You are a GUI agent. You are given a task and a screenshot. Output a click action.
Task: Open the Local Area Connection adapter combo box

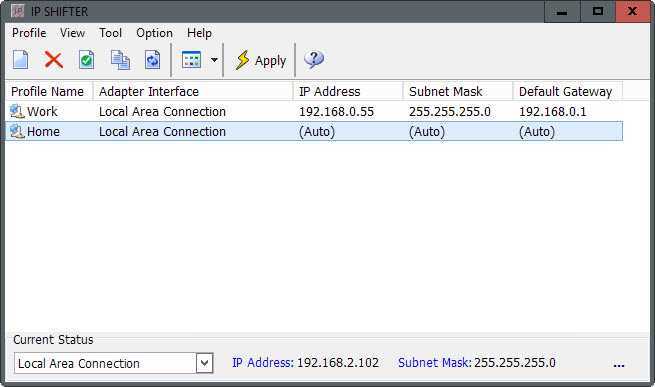[x=114, y=363]
